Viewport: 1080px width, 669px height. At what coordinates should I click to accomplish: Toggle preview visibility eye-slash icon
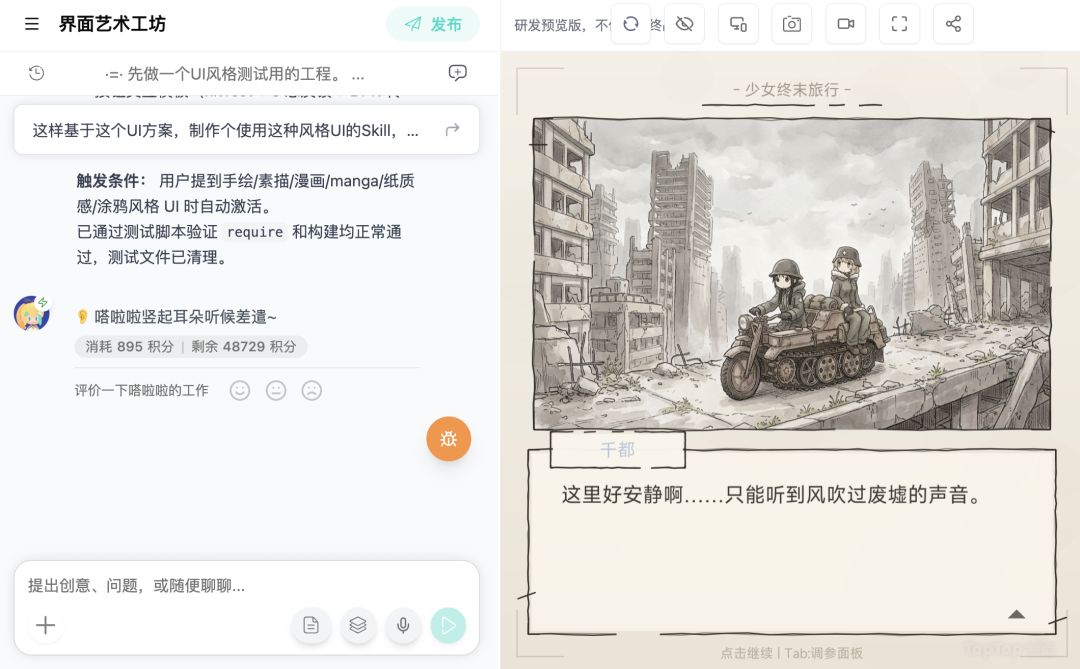(684, 24)
